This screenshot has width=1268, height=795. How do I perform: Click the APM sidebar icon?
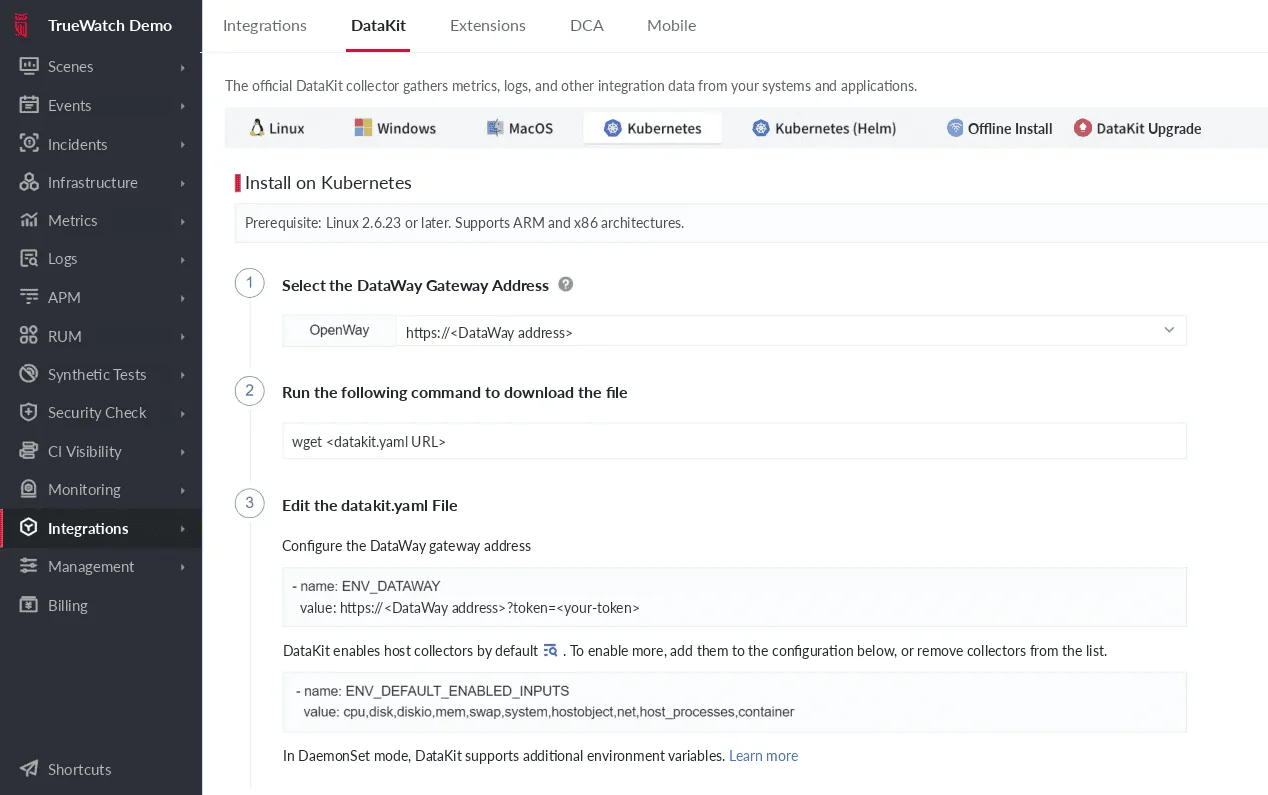pos(29,297)
